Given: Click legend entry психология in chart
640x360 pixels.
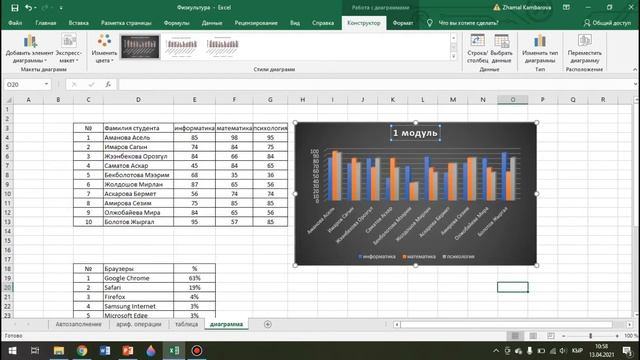Looking at the screenshot, I should 458,257.
